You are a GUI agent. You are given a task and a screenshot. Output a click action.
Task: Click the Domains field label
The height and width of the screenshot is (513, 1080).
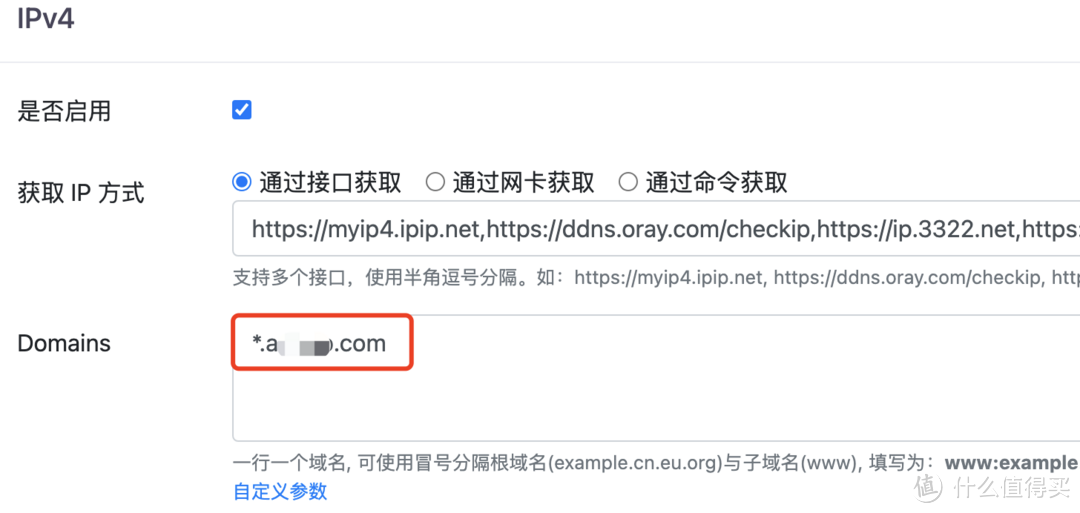(64, 343)
